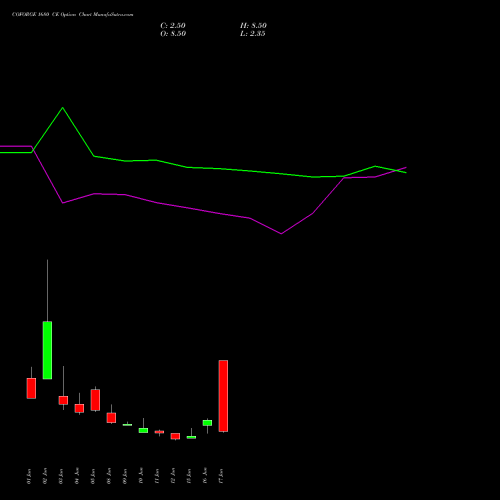Click the COFORGE options chart title text
Viewport: 500px width, 500px height.
click(x=72, y=15)
